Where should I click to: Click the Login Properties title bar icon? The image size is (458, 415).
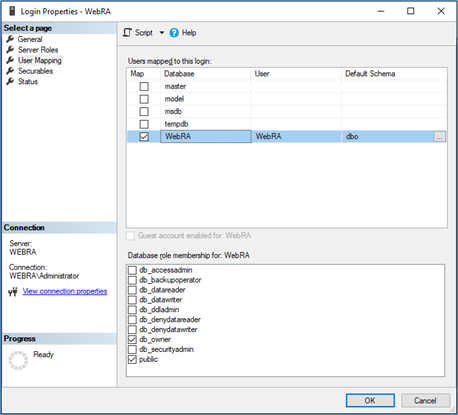12,11
